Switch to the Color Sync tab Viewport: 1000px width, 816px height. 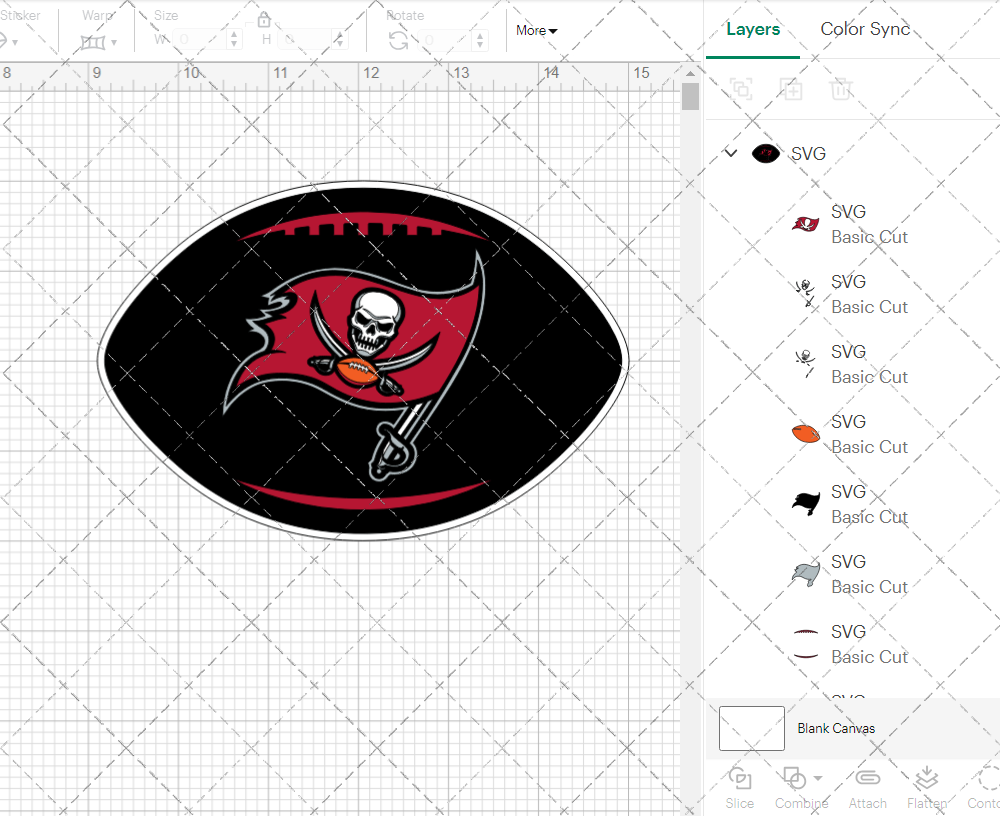coord(865,29)
